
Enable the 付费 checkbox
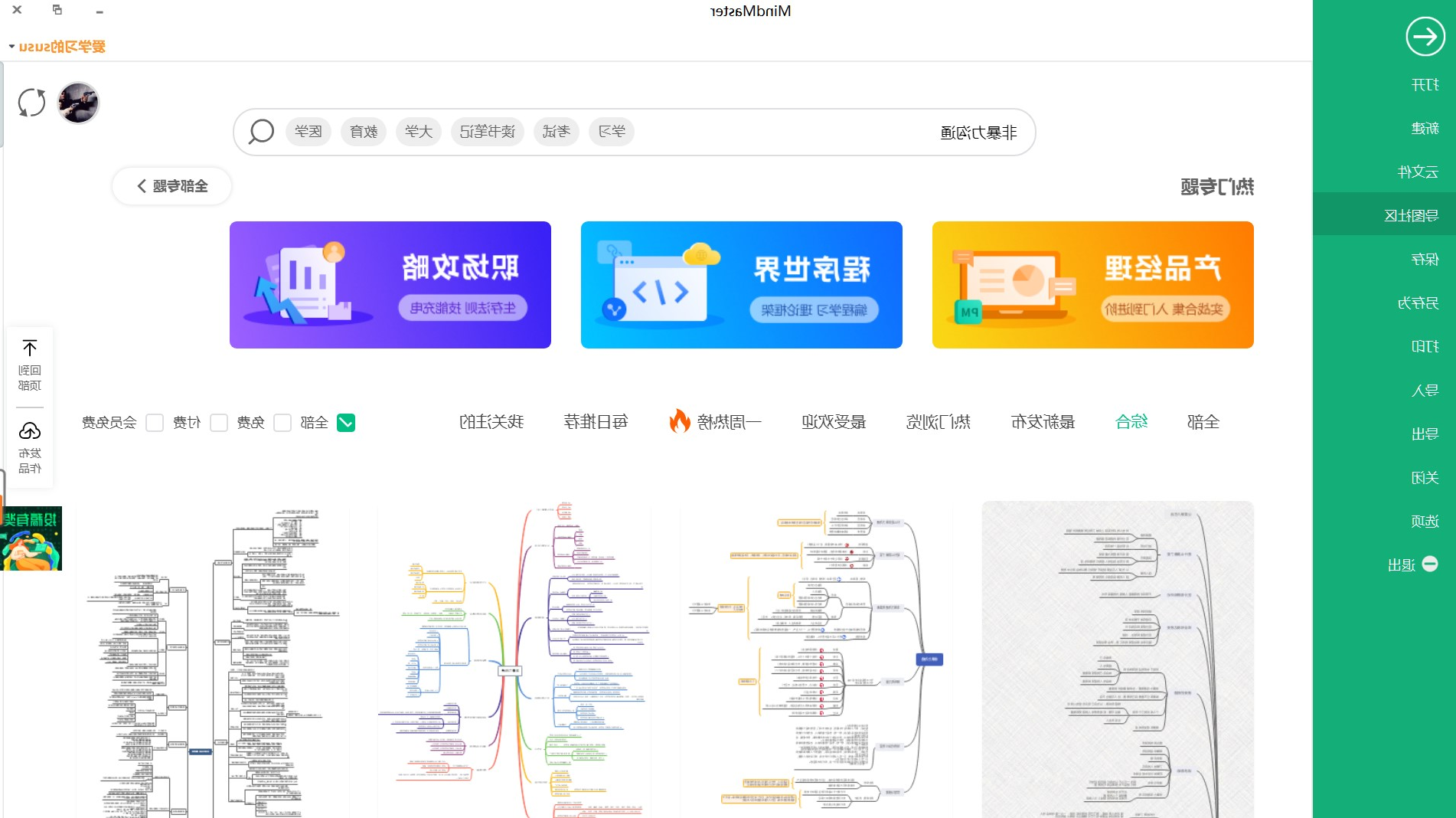[219, 423]
